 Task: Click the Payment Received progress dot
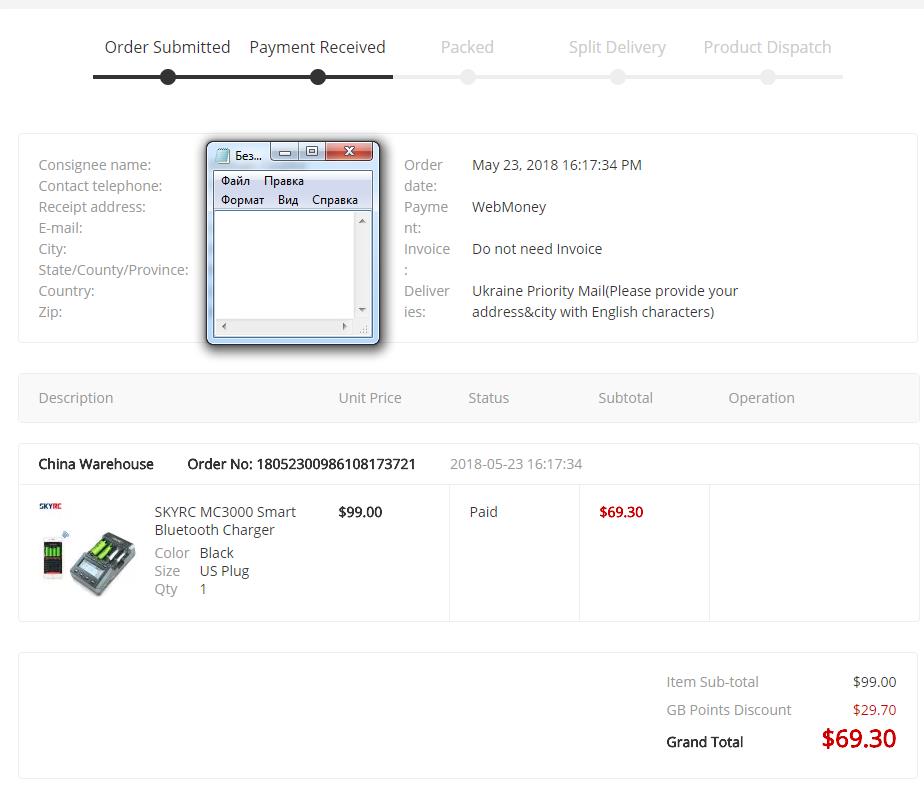[x=318, y=77]
